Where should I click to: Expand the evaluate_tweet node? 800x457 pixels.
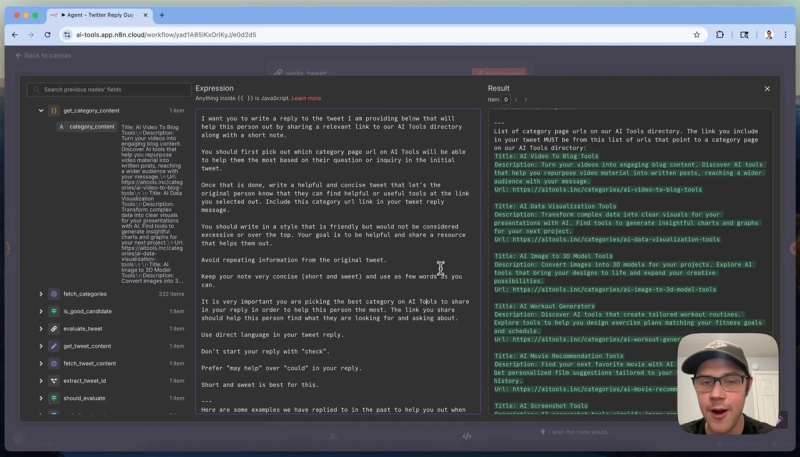[41, 328]
